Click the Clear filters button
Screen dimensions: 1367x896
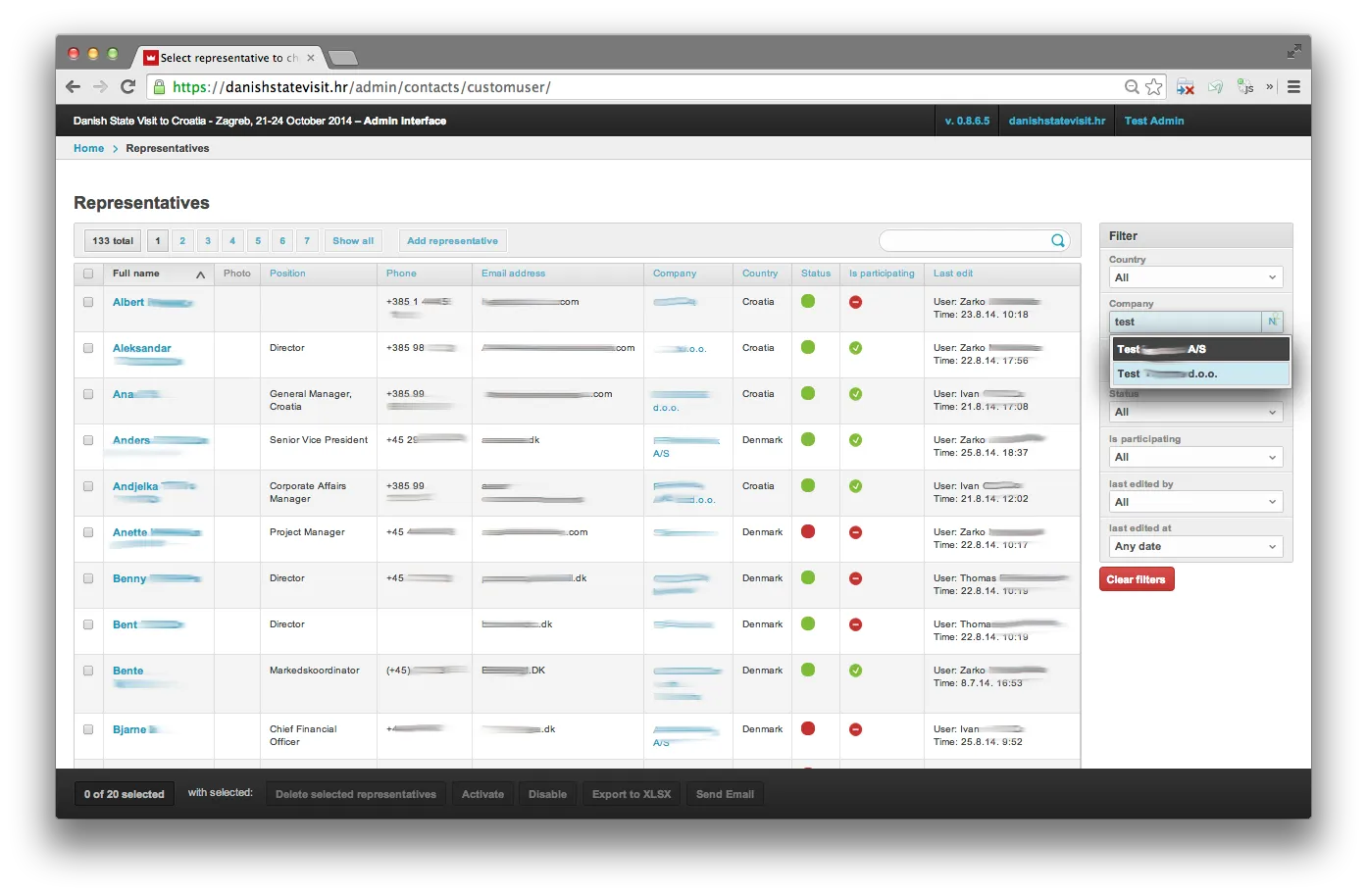[x=1136, y=578]
